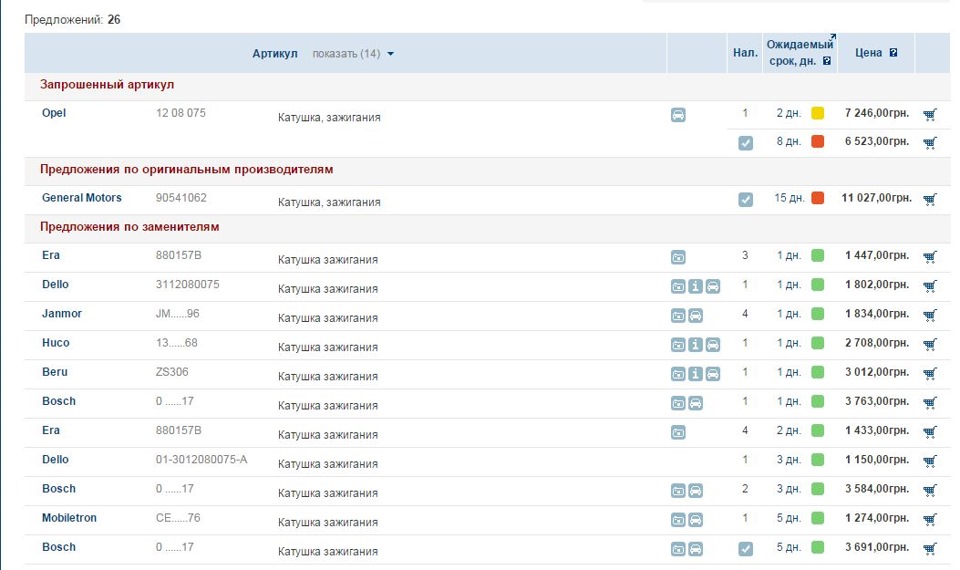Image resolution: width=960 pixels, height=570 pixels.
Task: Click cart icon in Janmor row
Action: coord(930,315)
